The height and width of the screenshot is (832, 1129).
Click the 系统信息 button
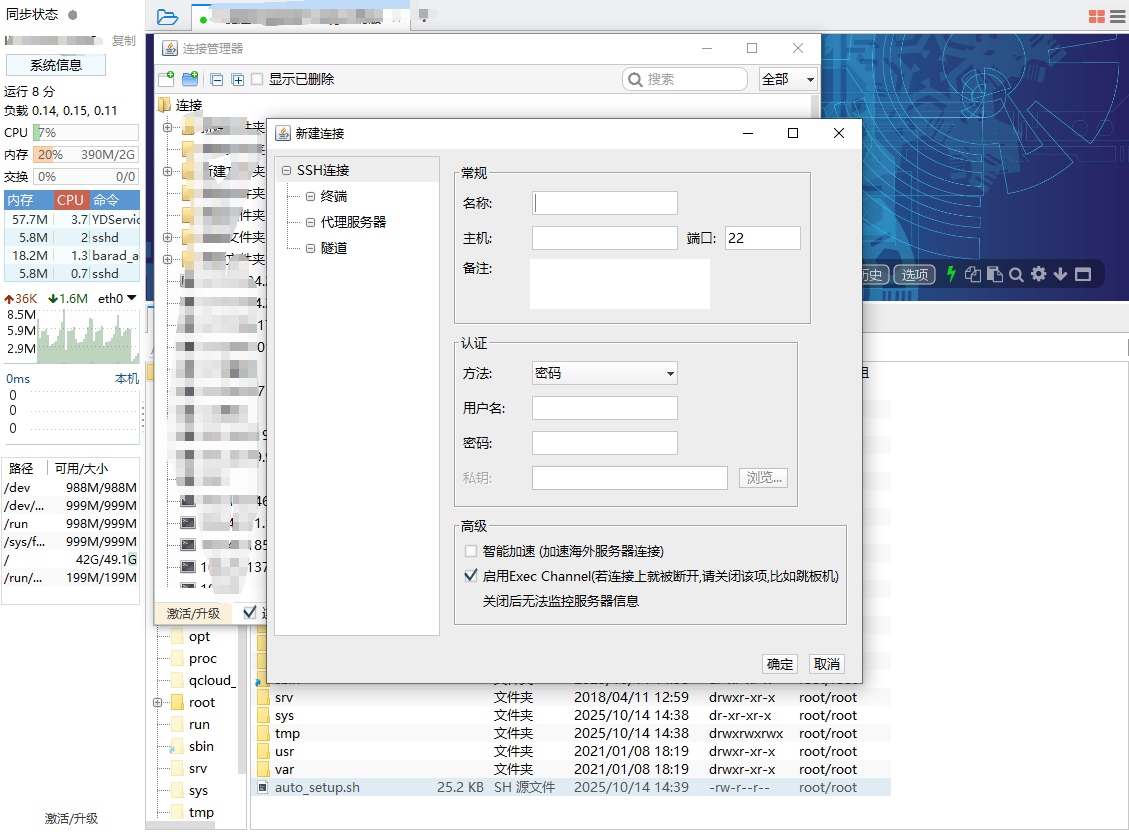point(56,65)
